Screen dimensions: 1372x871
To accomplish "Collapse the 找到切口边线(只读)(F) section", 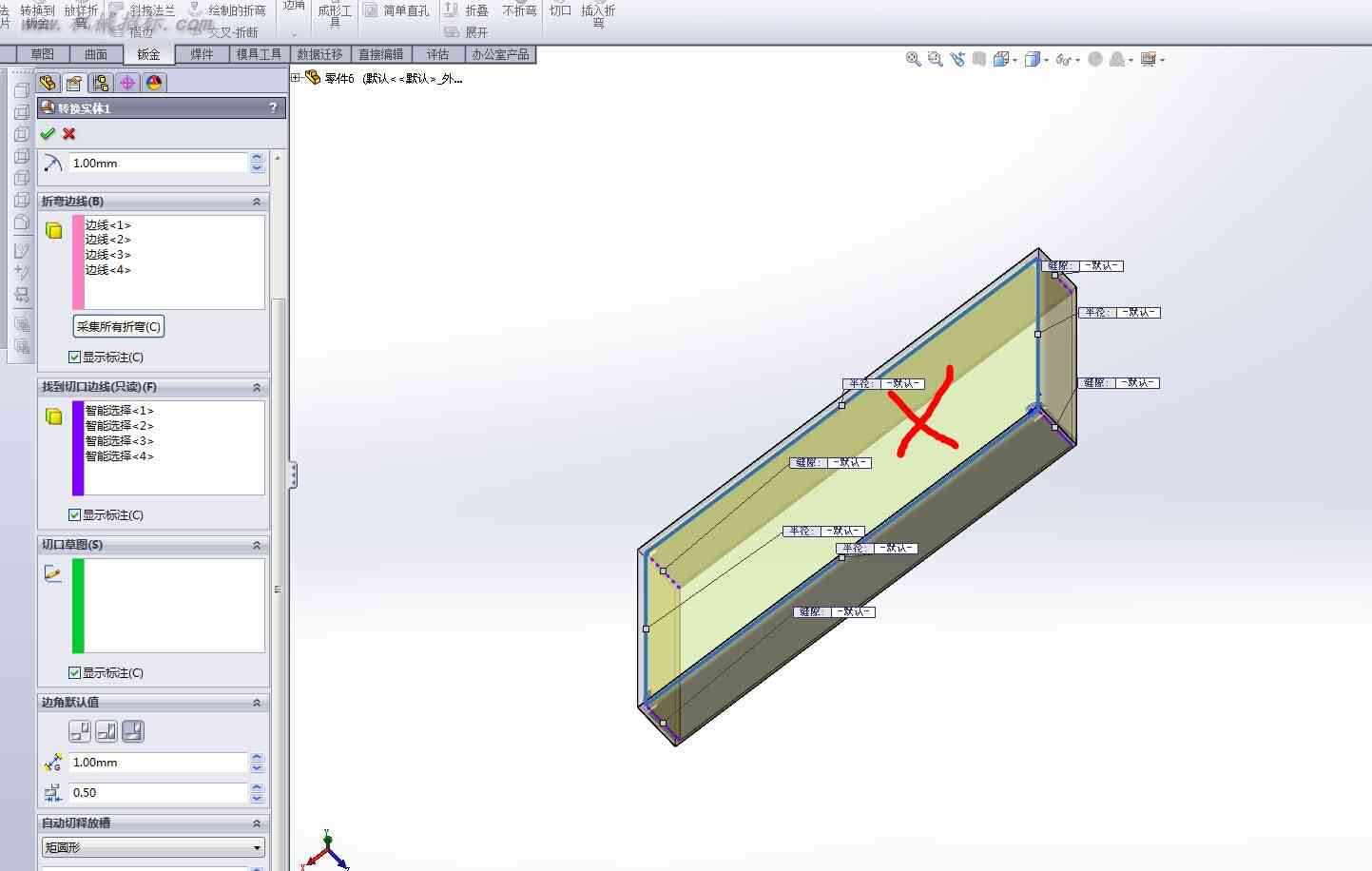I will 257,387.
